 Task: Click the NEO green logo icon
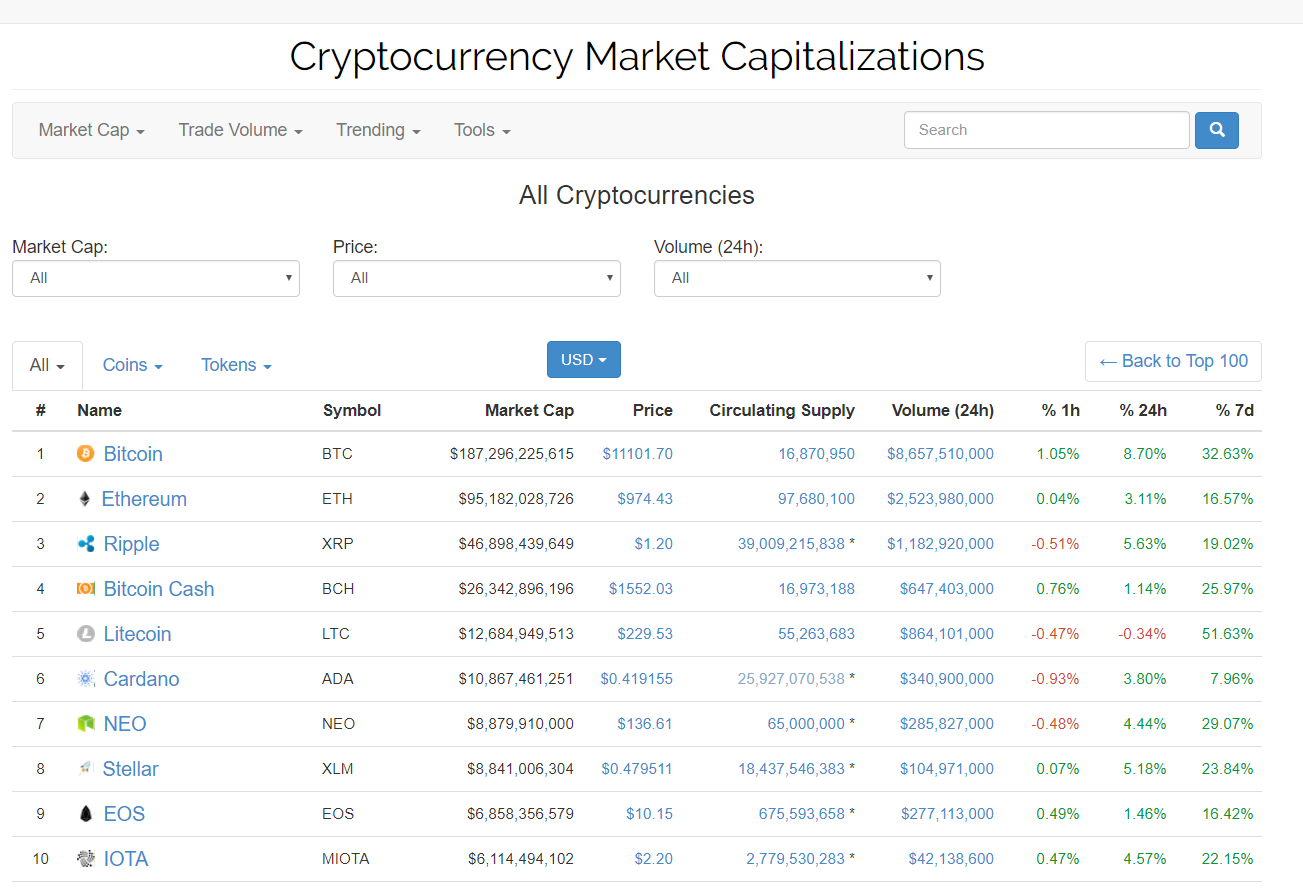click(86, 724)
